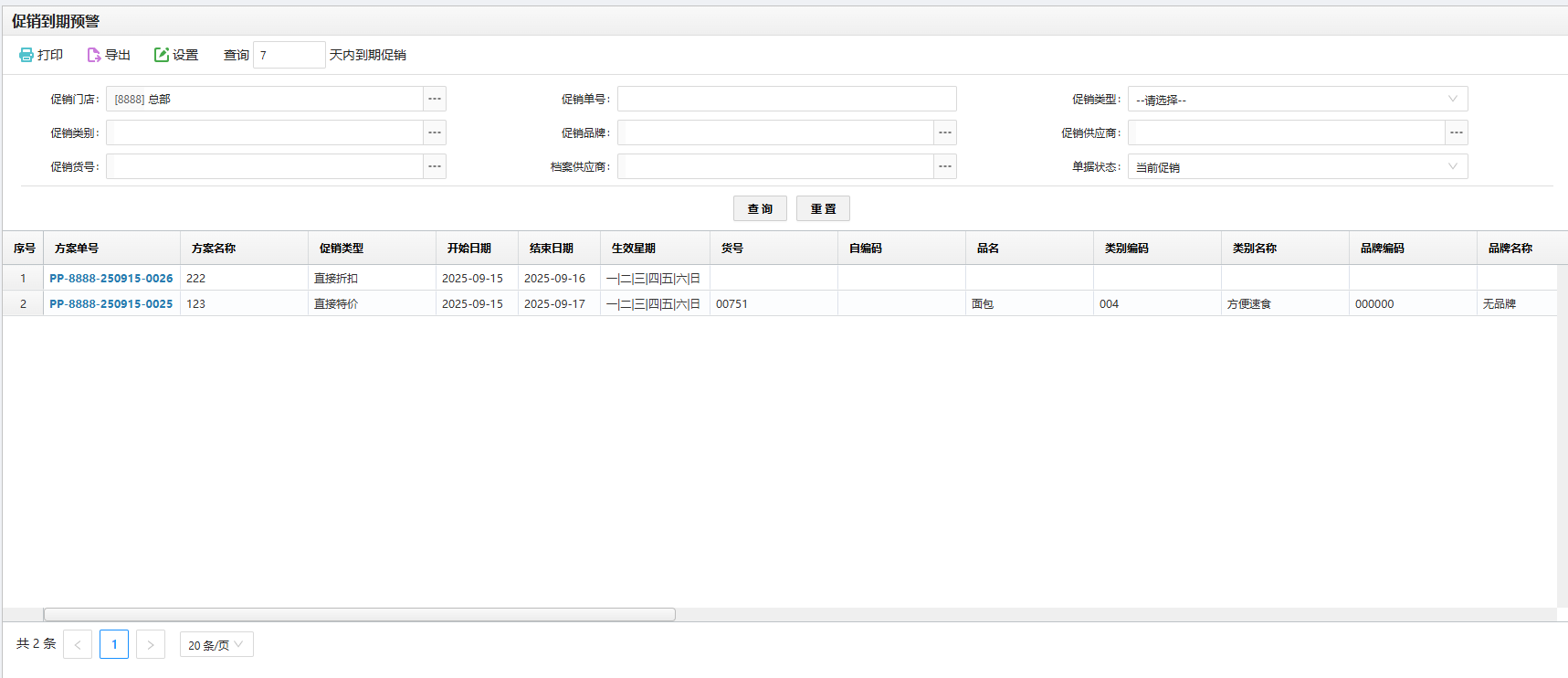Click the 品牌编码 column header
This screenshot has width=1568, height=678.
pos(1413,248)
